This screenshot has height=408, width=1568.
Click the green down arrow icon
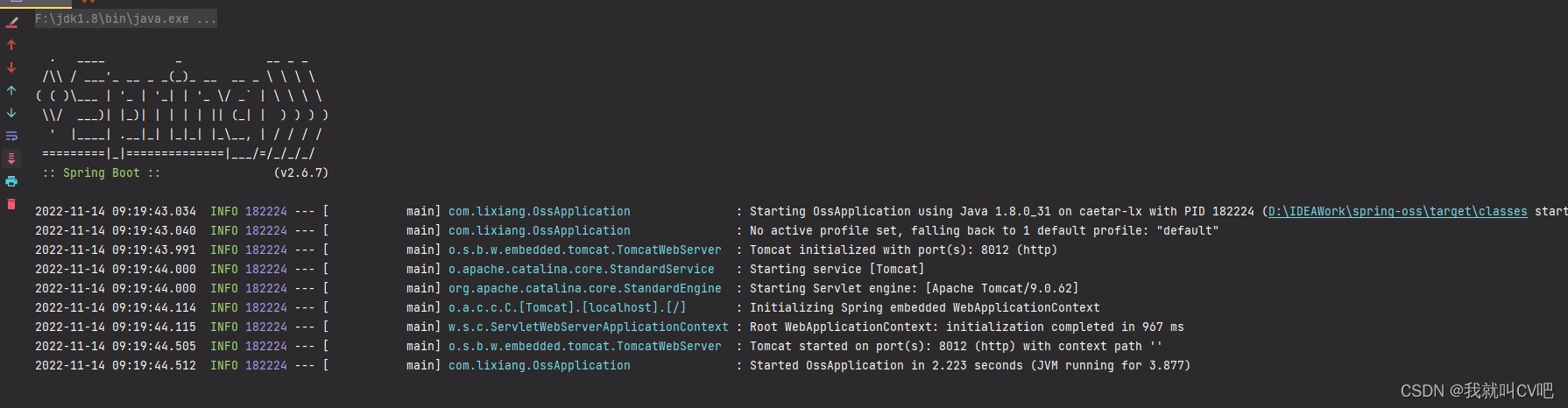coord(11,113)
